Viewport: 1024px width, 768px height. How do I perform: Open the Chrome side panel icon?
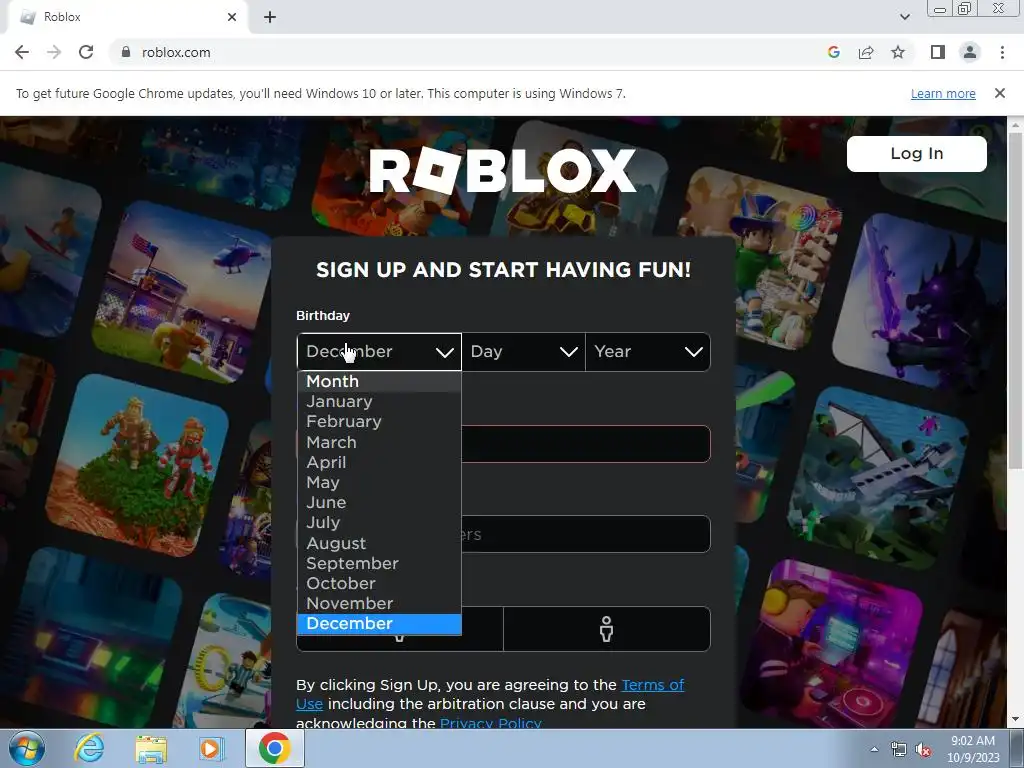coord(938,52)
